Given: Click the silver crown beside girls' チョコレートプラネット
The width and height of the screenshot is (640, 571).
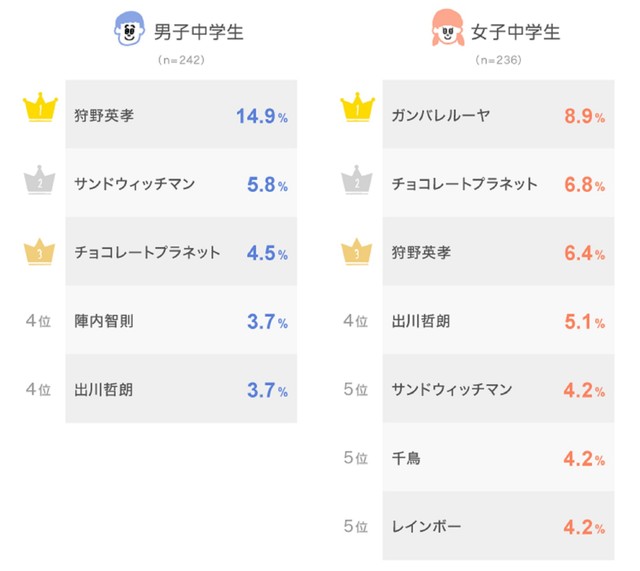Looking at the screenshot, I should tap(356, 183).
